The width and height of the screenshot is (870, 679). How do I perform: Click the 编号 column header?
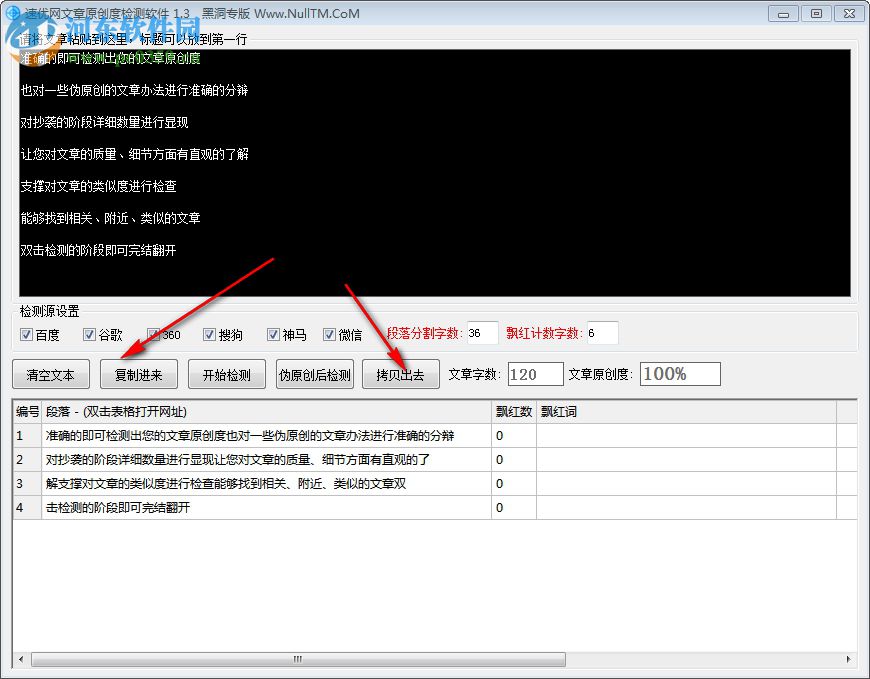pyautogui.click(x=27, y=412)
